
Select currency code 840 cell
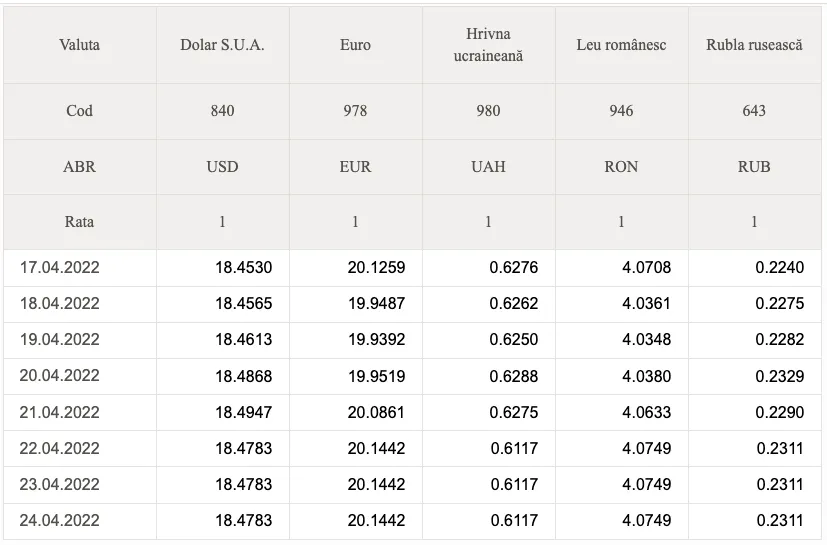223,111
